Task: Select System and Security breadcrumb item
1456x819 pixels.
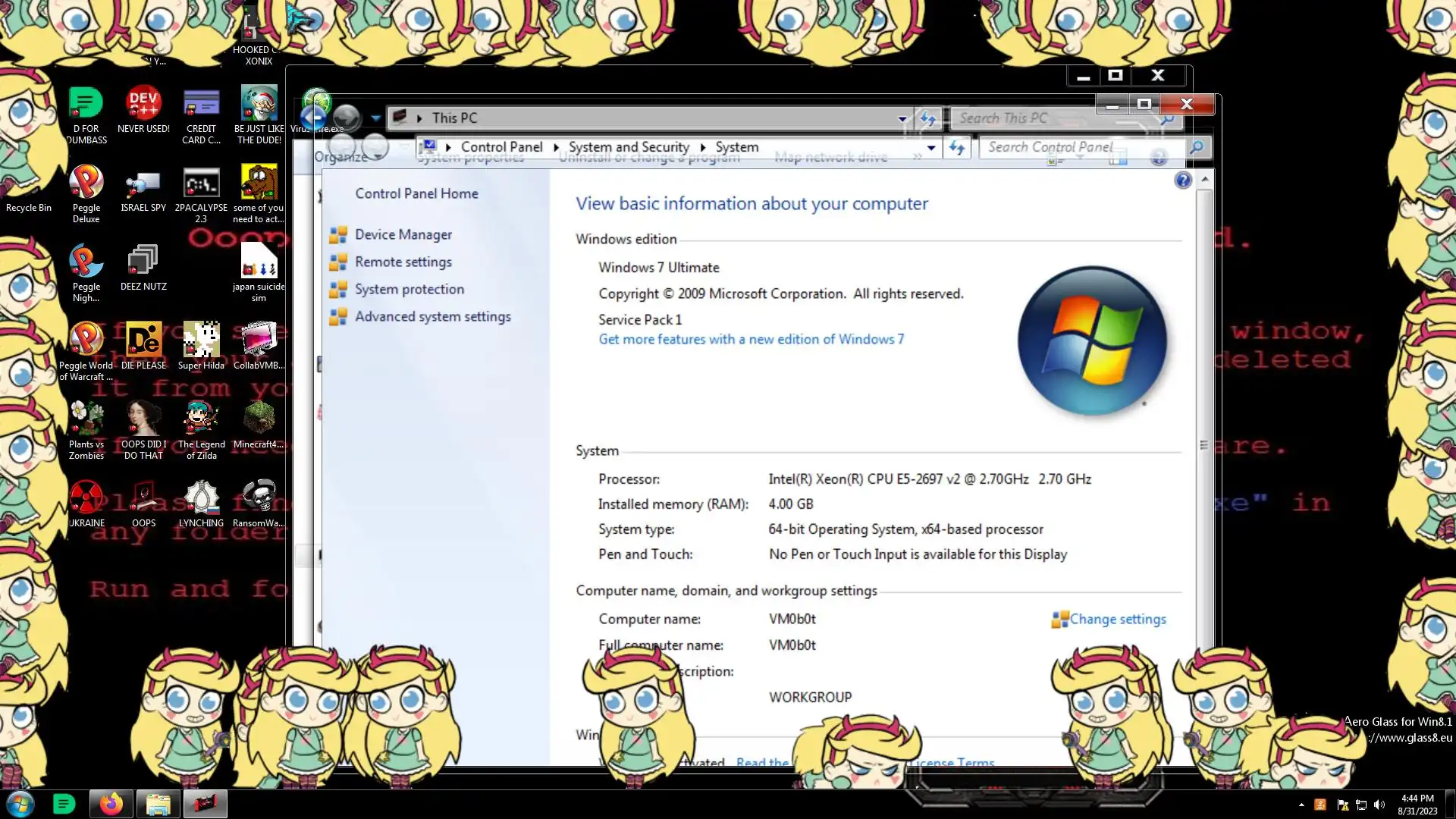Action: coord(629,147)
